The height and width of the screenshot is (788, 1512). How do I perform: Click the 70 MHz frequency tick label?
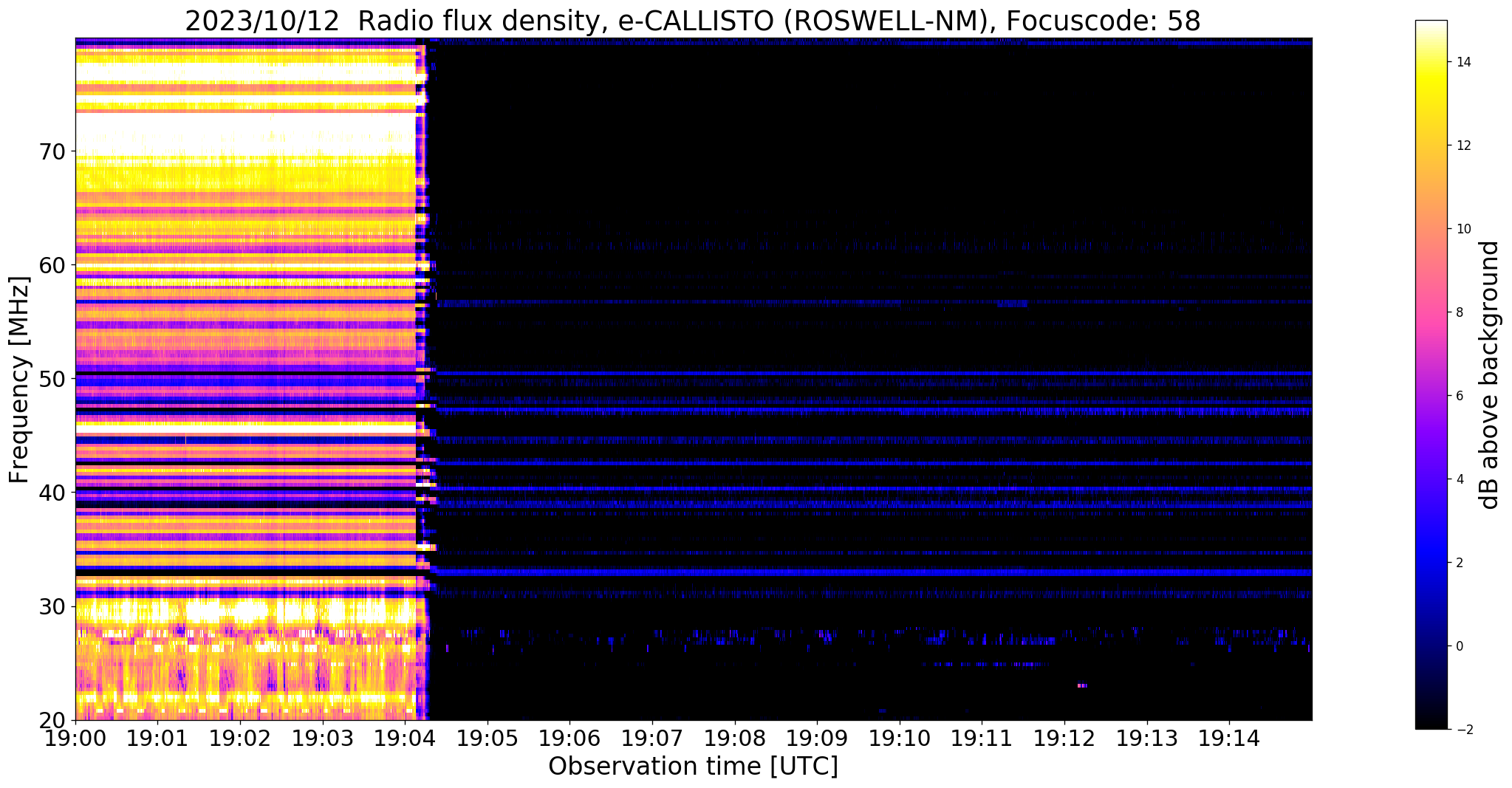pos(52,151)
